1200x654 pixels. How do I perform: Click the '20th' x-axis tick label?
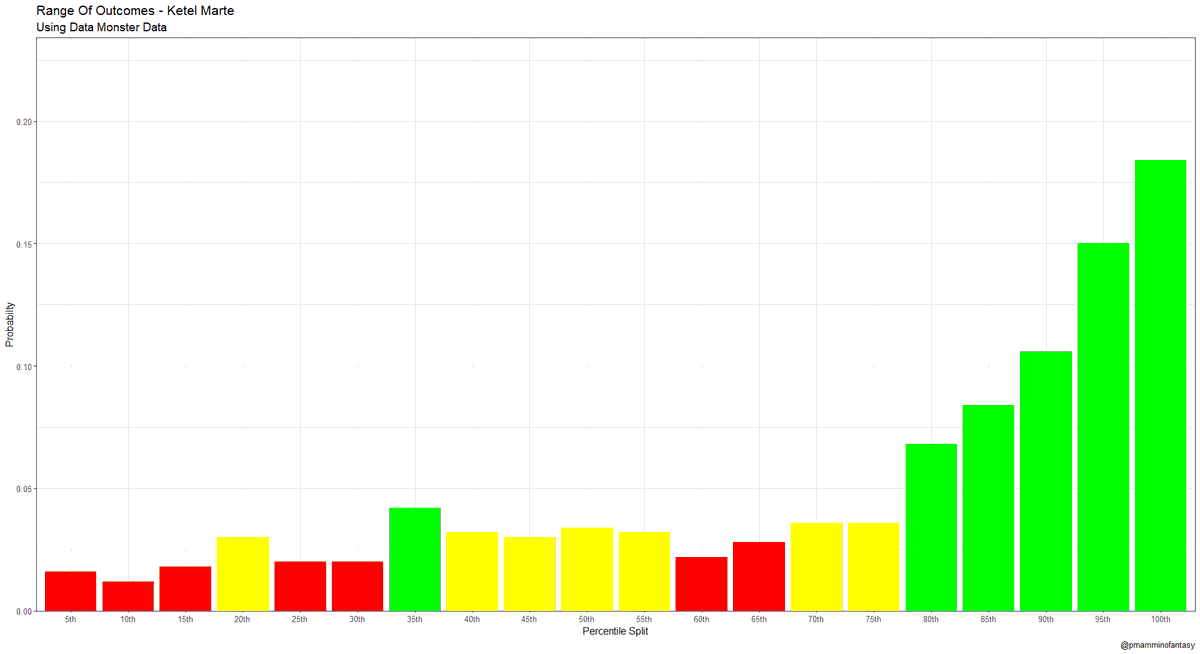click(243, 620)
